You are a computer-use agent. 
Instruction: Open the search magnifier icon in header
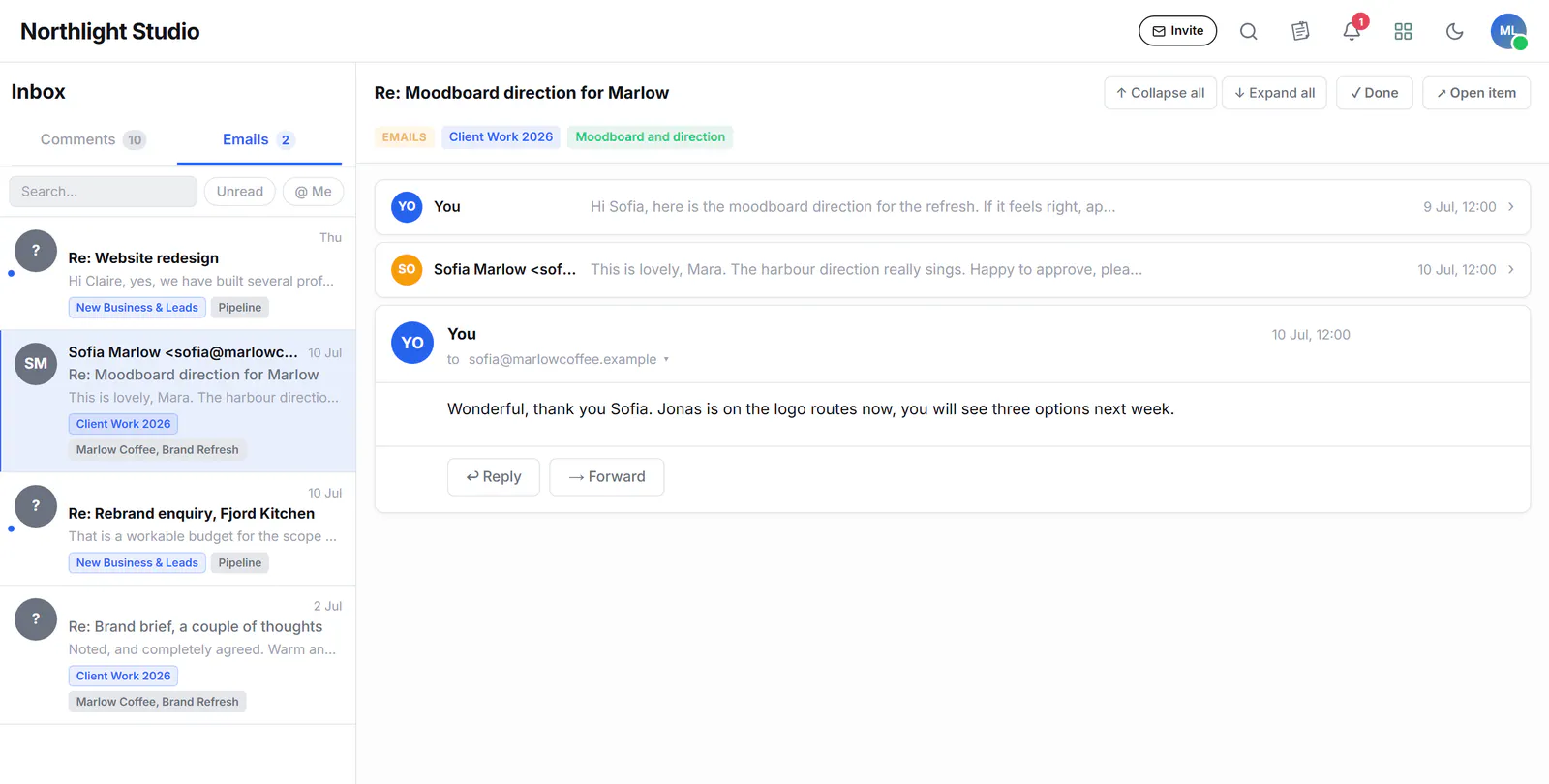tap(1249, 31)
